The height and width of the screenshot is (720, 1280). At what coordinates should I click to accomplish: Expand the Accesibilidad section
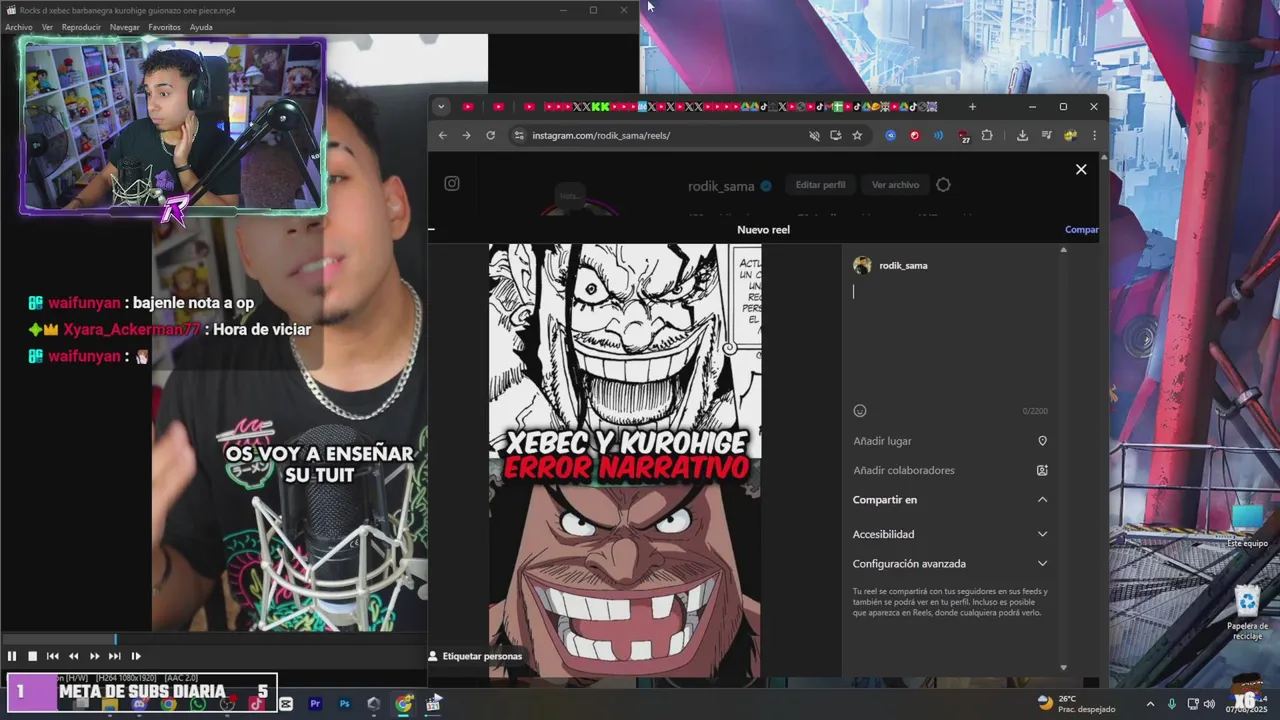tap(950, 534)
